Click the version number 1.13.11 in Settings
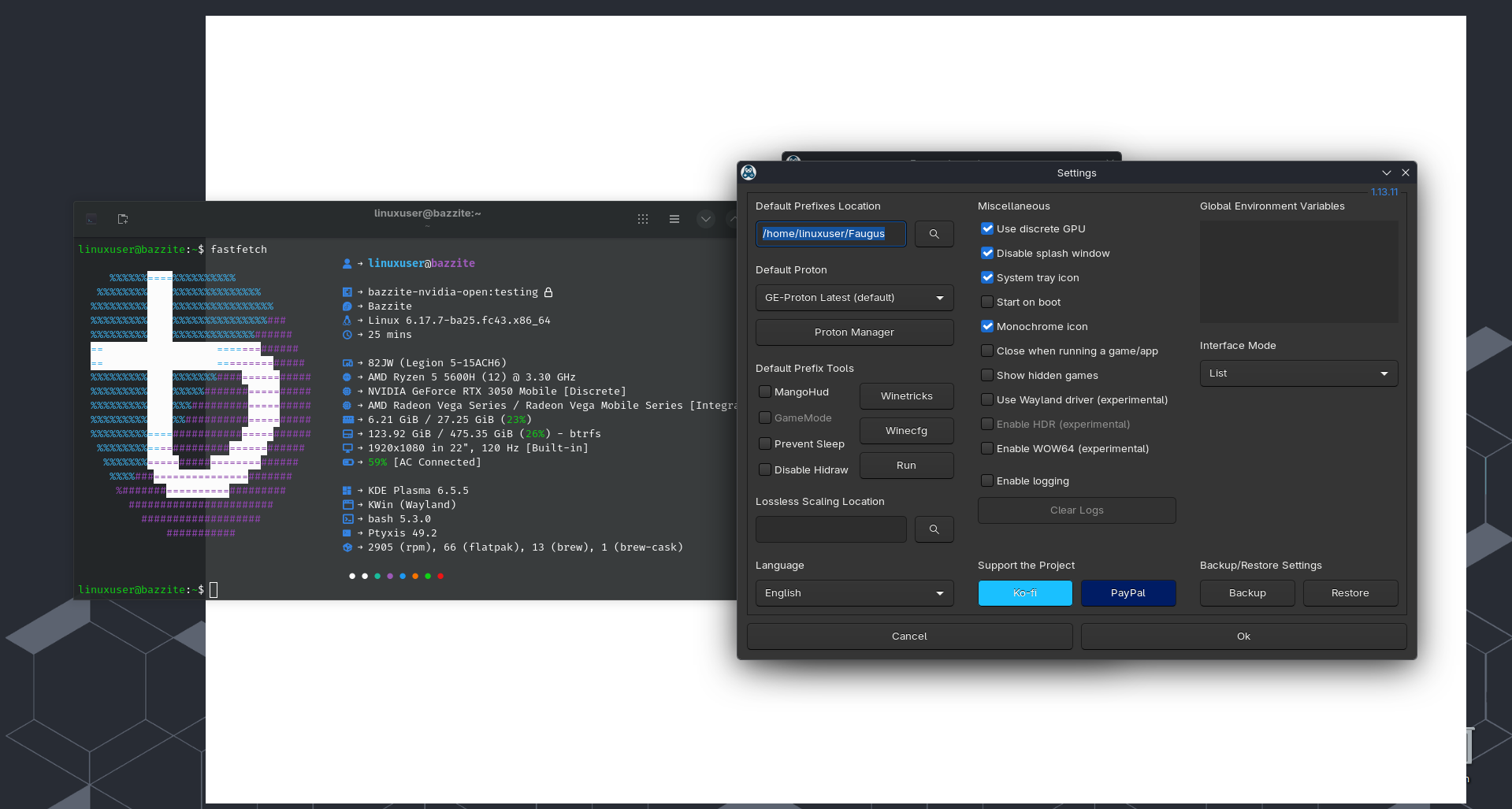 (x=1384, y=192)
